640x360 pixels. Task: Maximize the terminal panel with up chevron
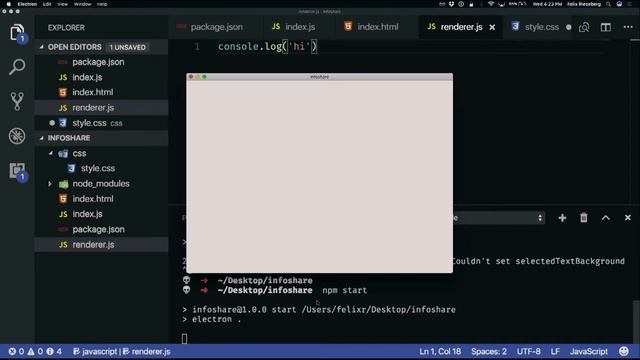tap(606, 218)
